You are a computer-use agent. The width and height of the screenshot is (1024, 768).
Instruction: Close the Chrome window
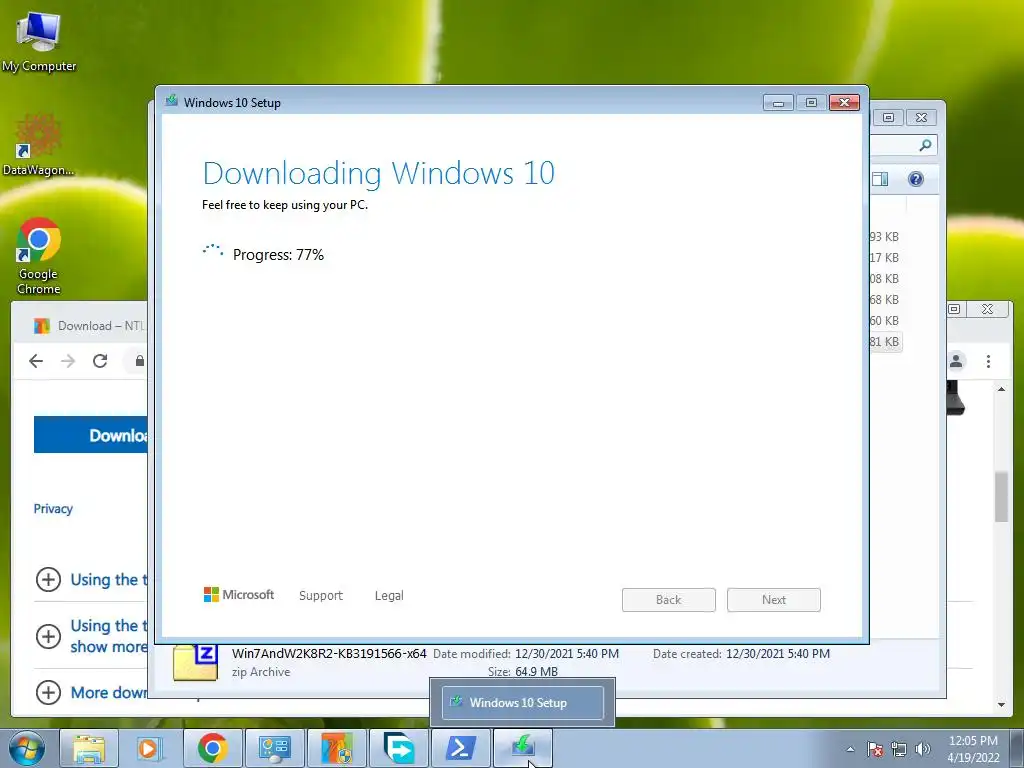(987, 309)
